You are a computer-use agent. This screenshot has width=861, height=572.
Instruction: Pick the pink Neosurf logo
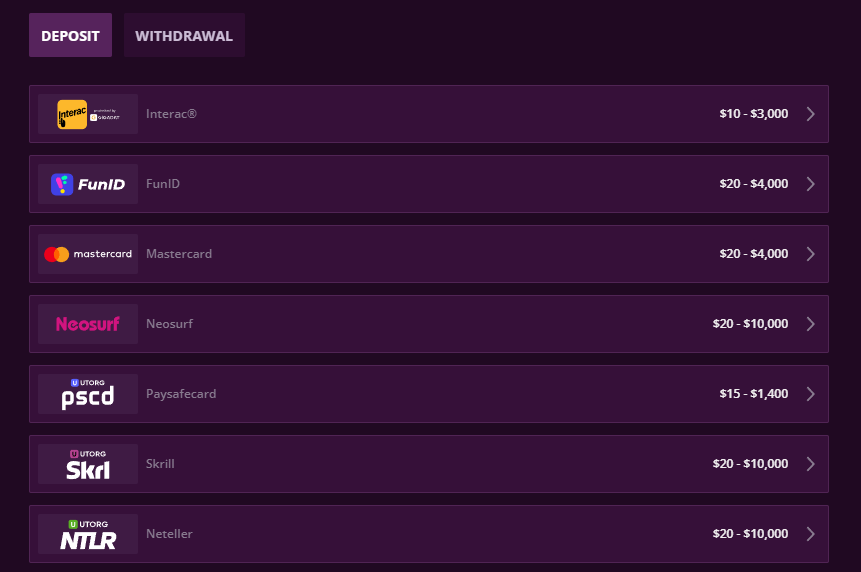[88, 324]
